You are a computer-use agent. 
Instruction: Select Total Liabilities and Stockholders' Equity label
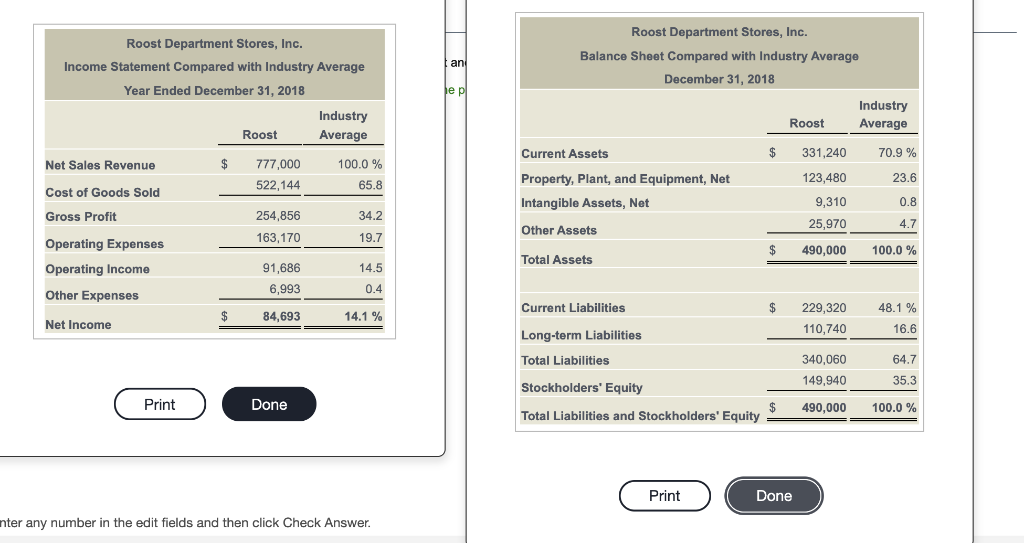[x=641, y=416]
